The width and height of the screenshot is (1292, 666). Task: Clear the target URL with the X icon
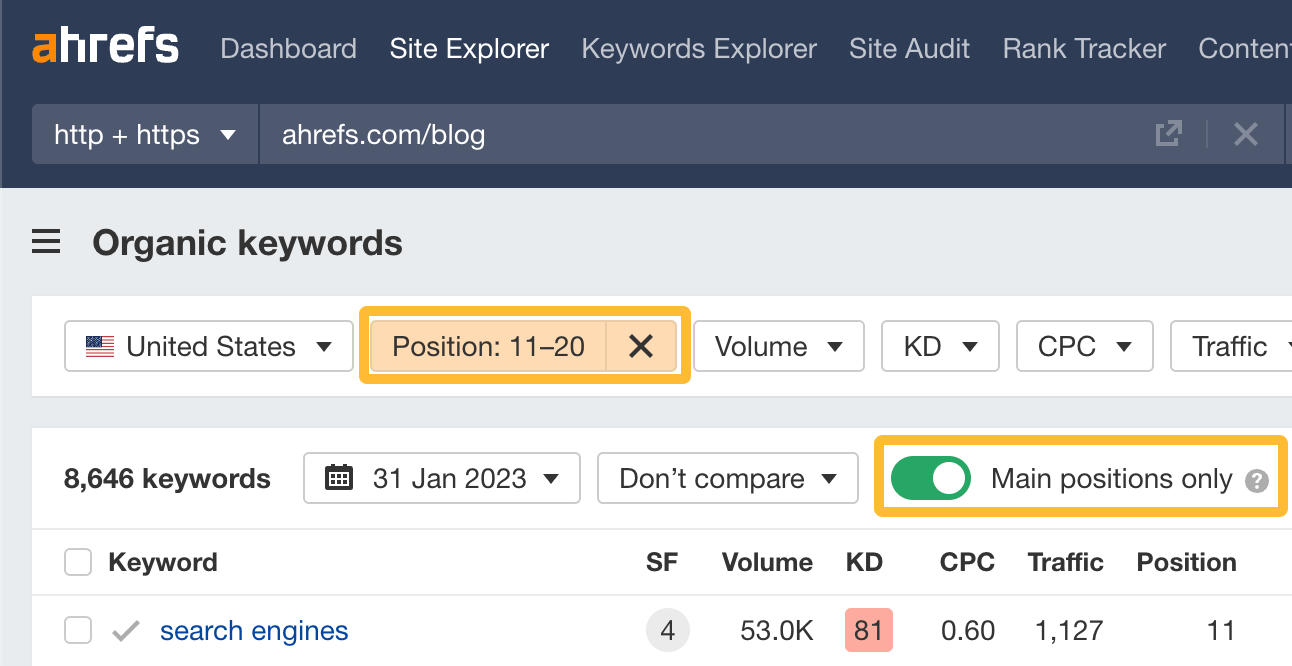click(x=1245, y=133)
